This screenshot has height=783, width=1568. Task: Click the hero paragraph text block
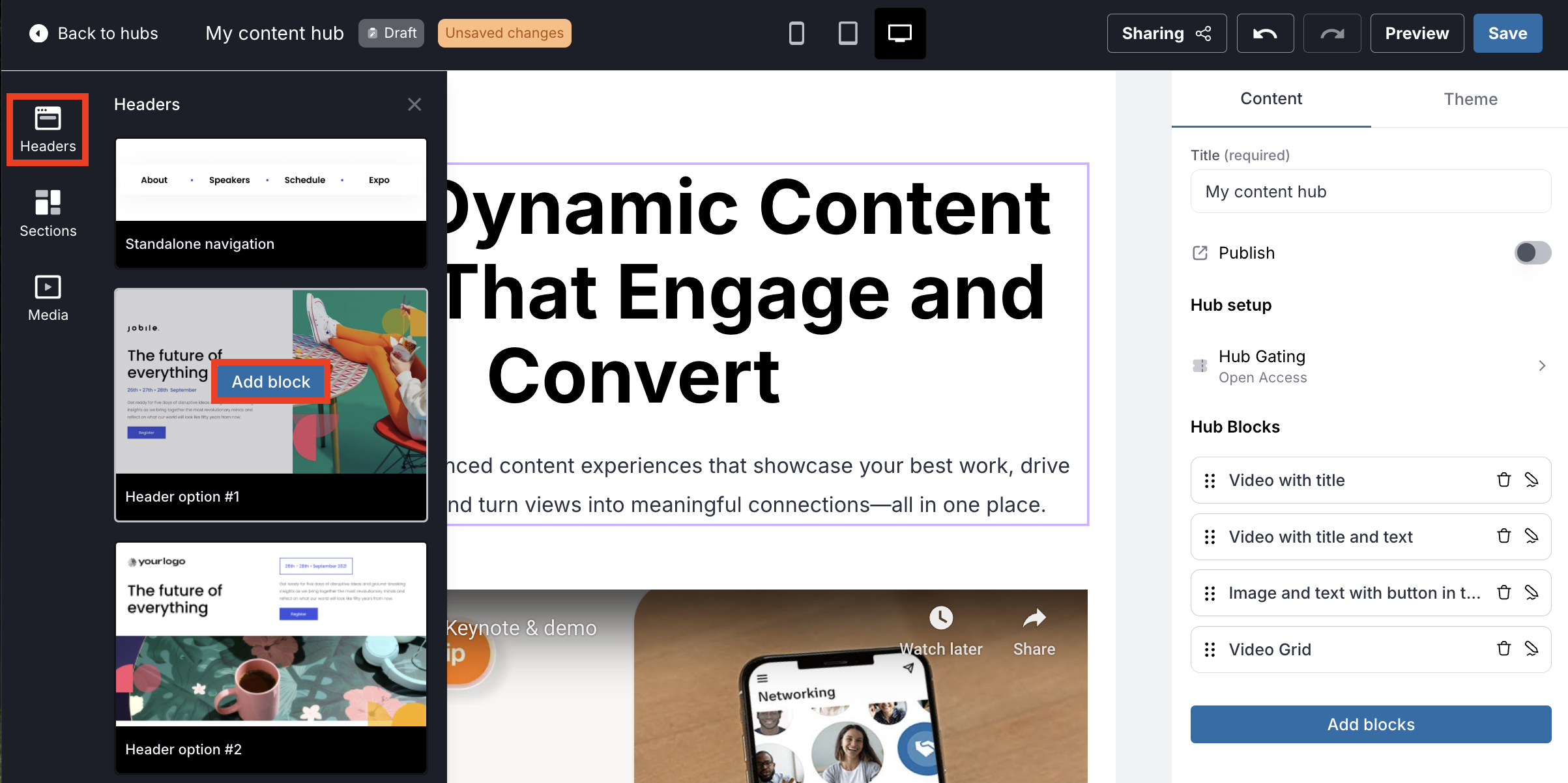click(759, 485)
